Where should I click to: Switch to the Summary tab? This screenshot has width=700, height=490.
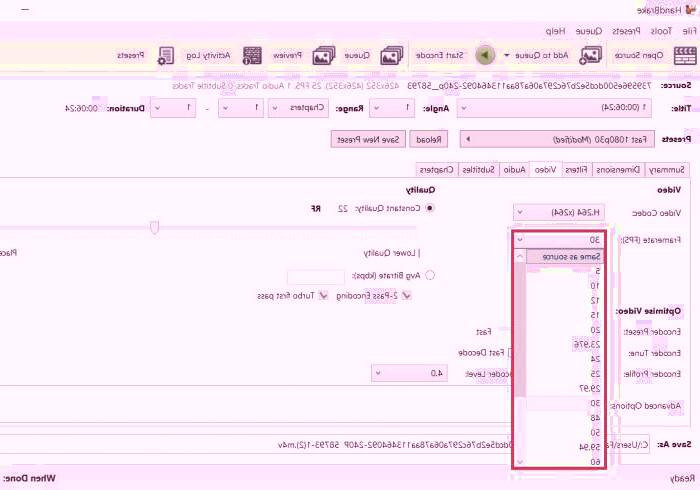coord(667,170)
